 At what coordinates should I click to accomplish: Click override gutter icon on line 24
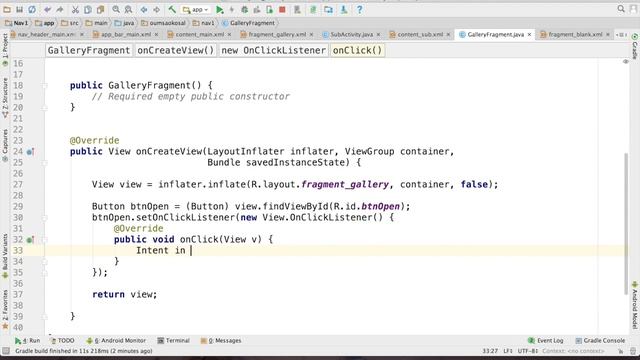click(30, 152)
